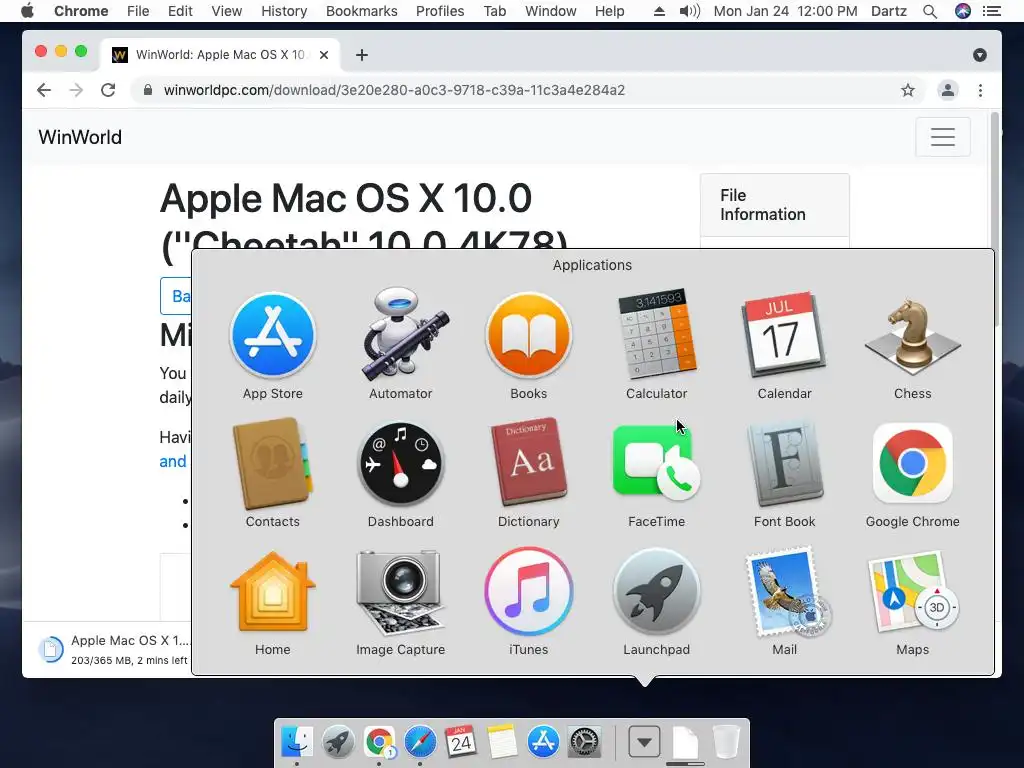The image size is (1024, 768).
Task: Open a new Chrome tab
Action: pos(361,55)
